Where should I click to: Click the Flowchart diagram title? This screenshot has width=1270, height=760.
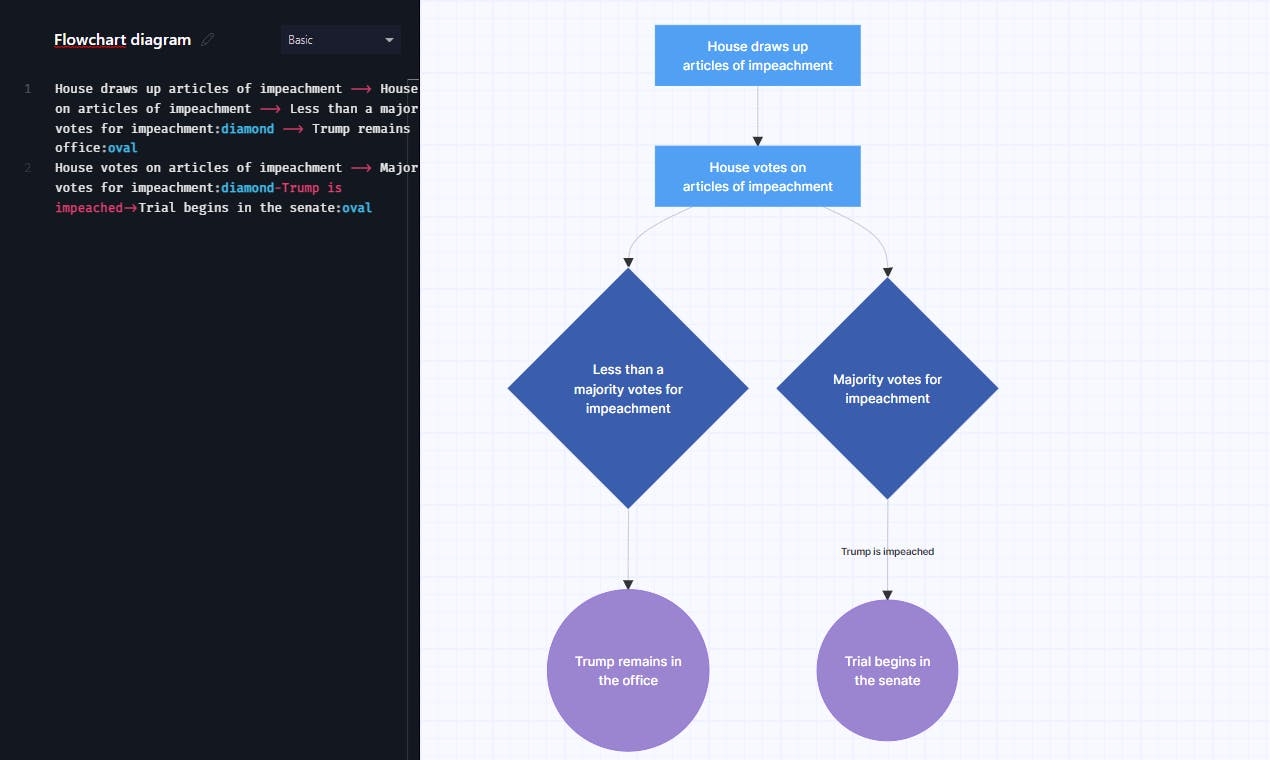[x=122, y=40]
